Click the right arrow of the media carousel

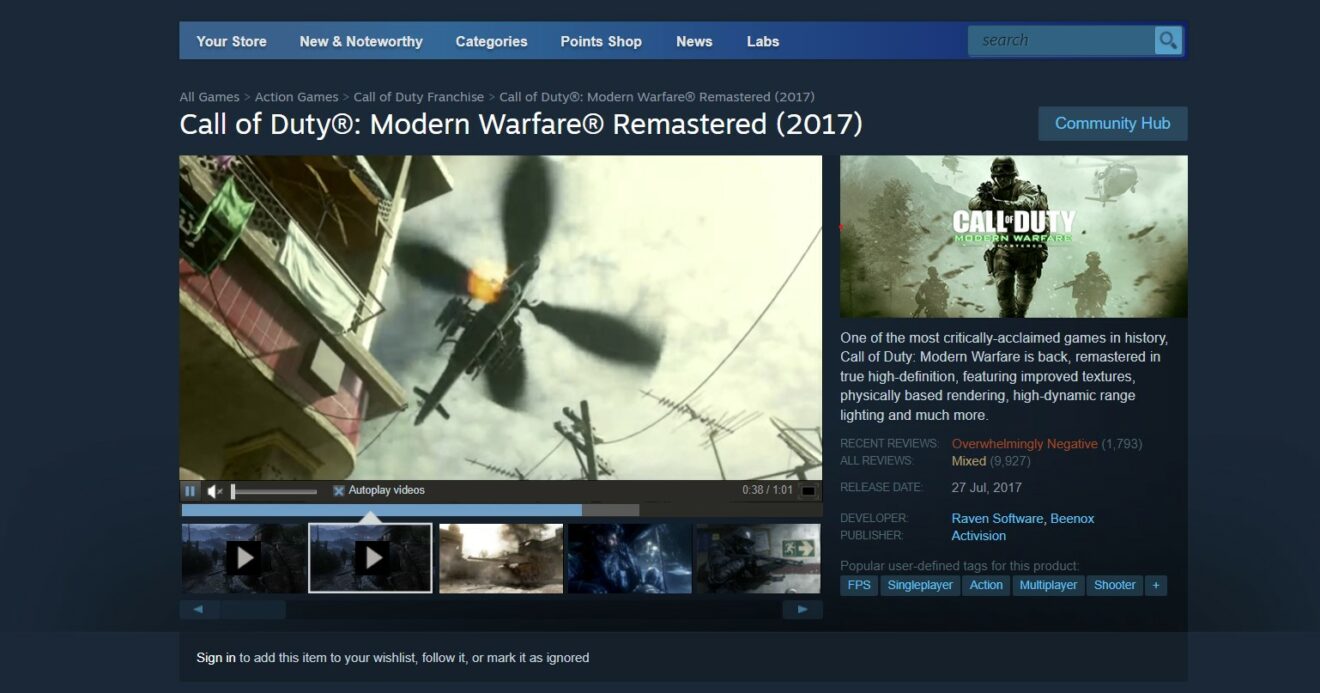[x=803, y=608]
